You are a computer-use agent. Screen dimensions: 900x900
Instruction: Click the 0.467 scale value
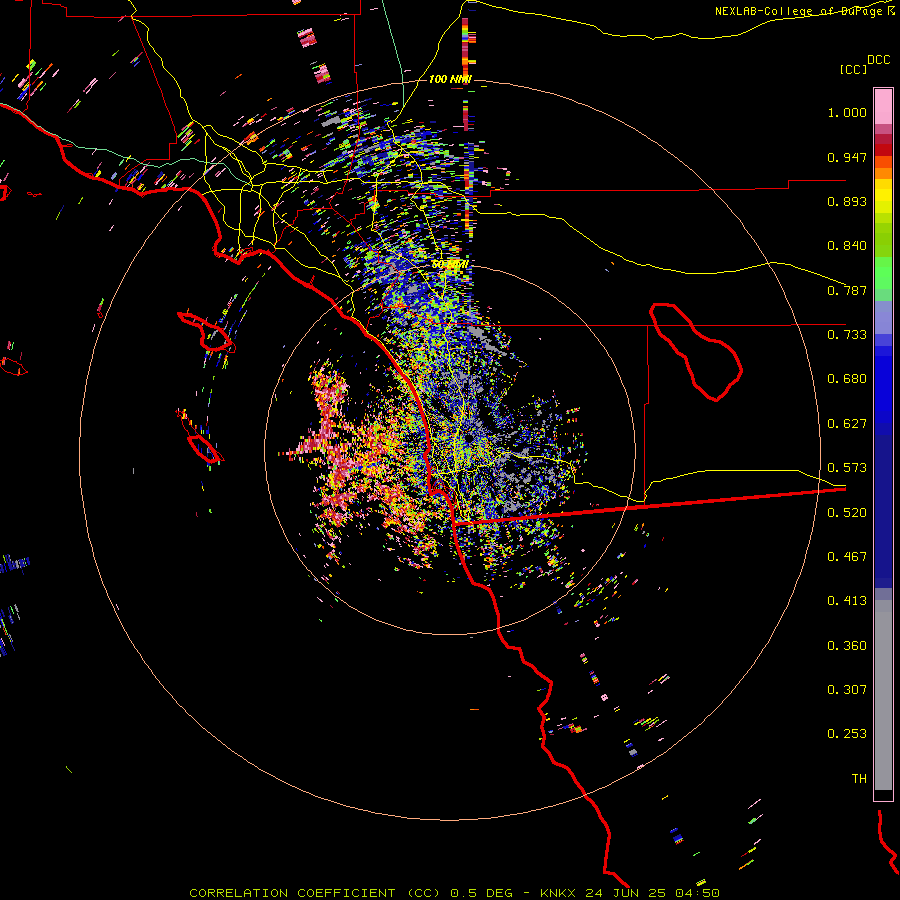(x=847, y=557)
